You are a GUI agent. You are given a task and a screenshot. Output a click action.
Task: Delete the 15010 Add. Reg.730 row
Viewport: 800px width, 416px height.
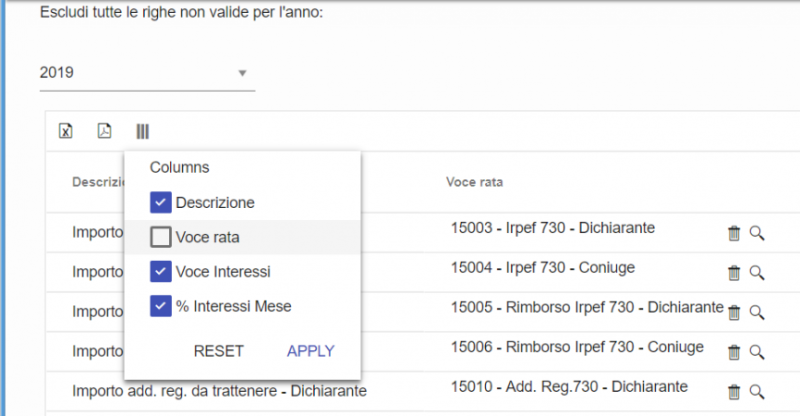[x=734, y=391]
